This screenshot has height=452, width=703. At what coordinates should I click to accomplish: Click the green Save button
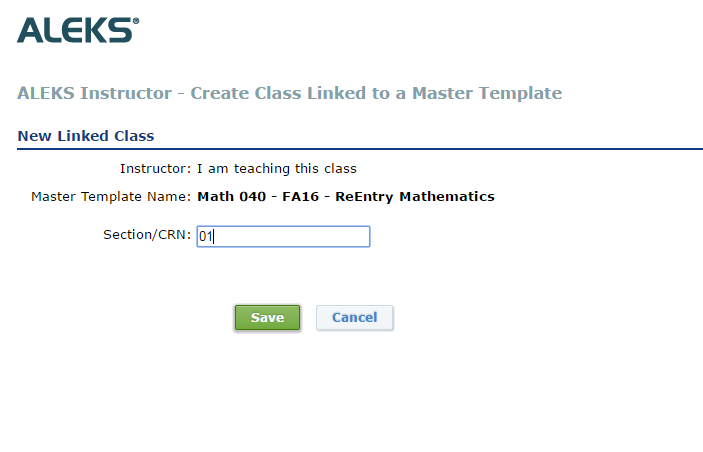pos(267,317)
